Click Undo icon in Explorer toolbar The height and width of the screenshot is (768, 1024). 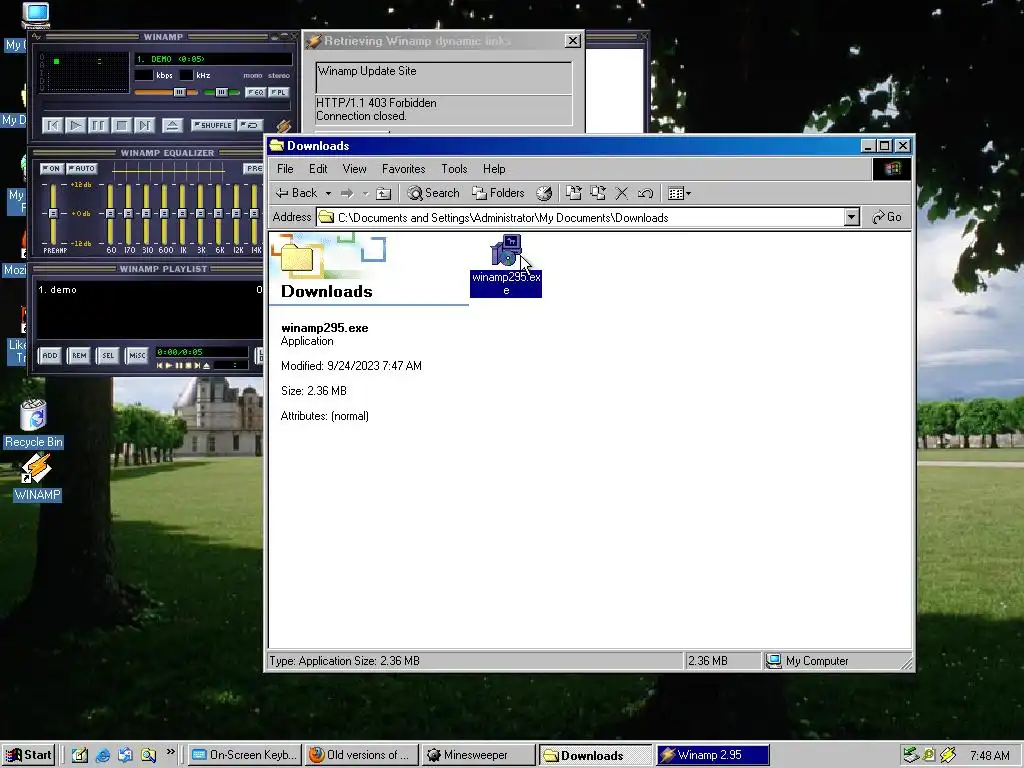tap(645, 193)
